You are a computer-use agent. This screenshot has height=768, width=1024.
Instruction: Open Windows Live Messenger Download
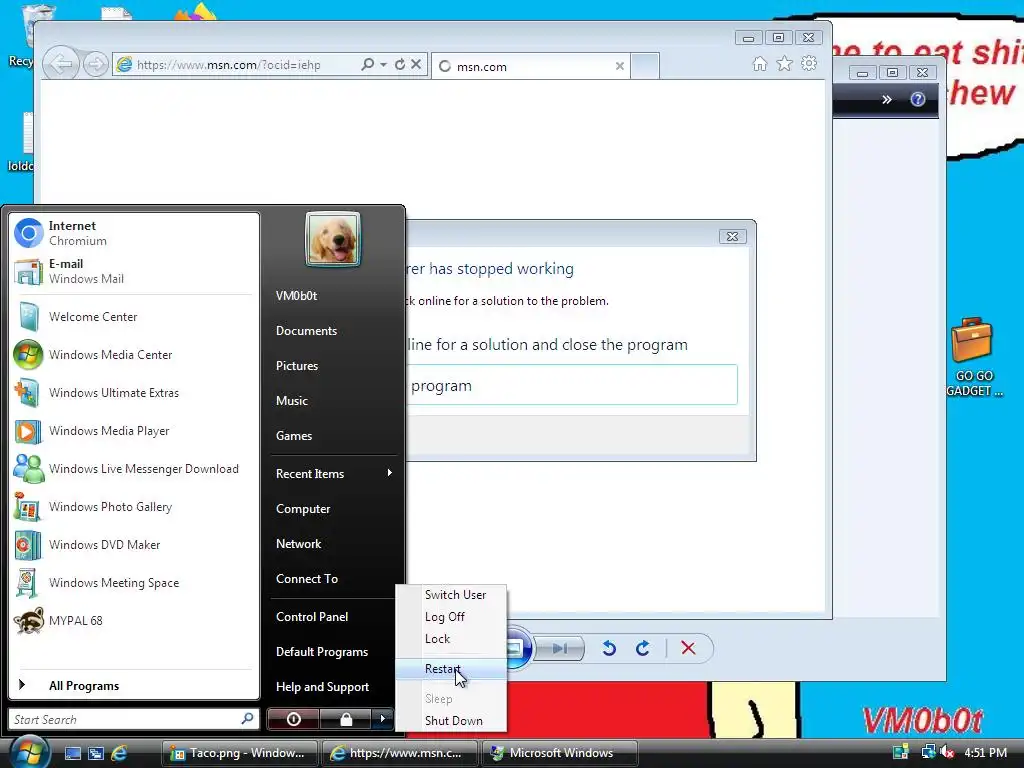click(x=134, y=469)
